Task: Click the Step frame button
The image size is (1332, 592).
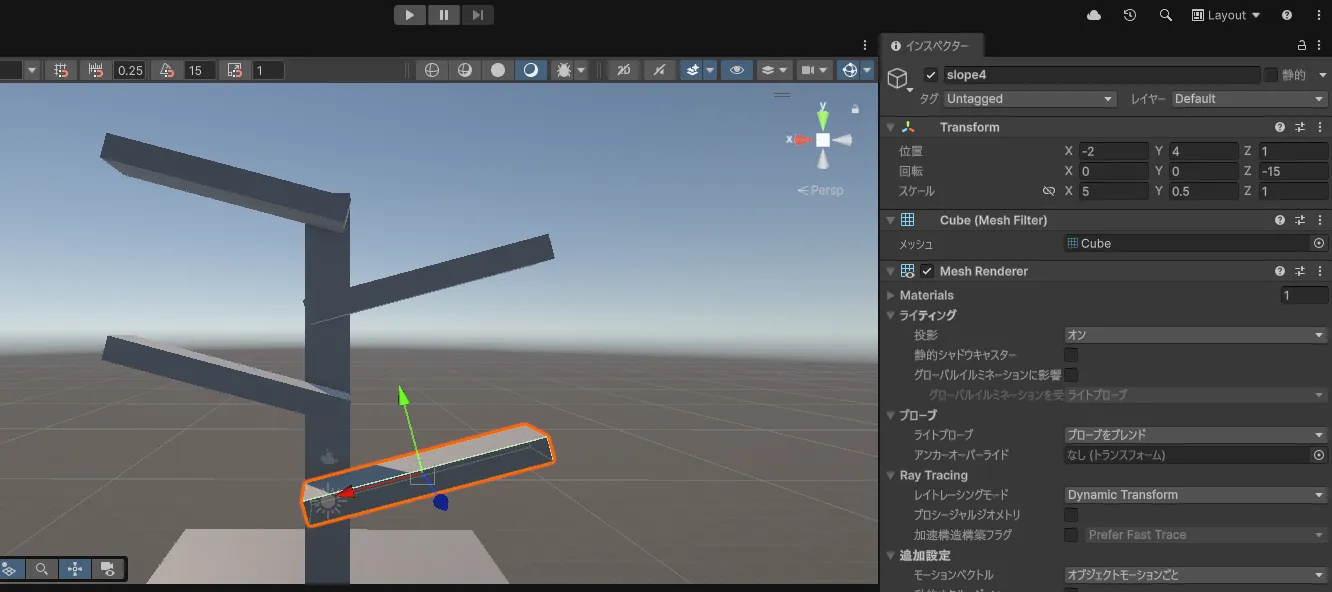Action: coord(478,15)
